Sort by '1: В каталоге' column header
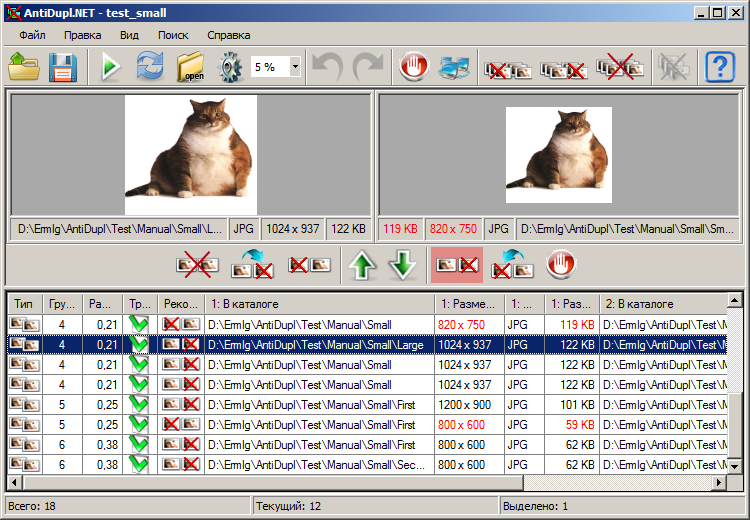750x520 pixels. pyautogui.click(x=320, y=304)
